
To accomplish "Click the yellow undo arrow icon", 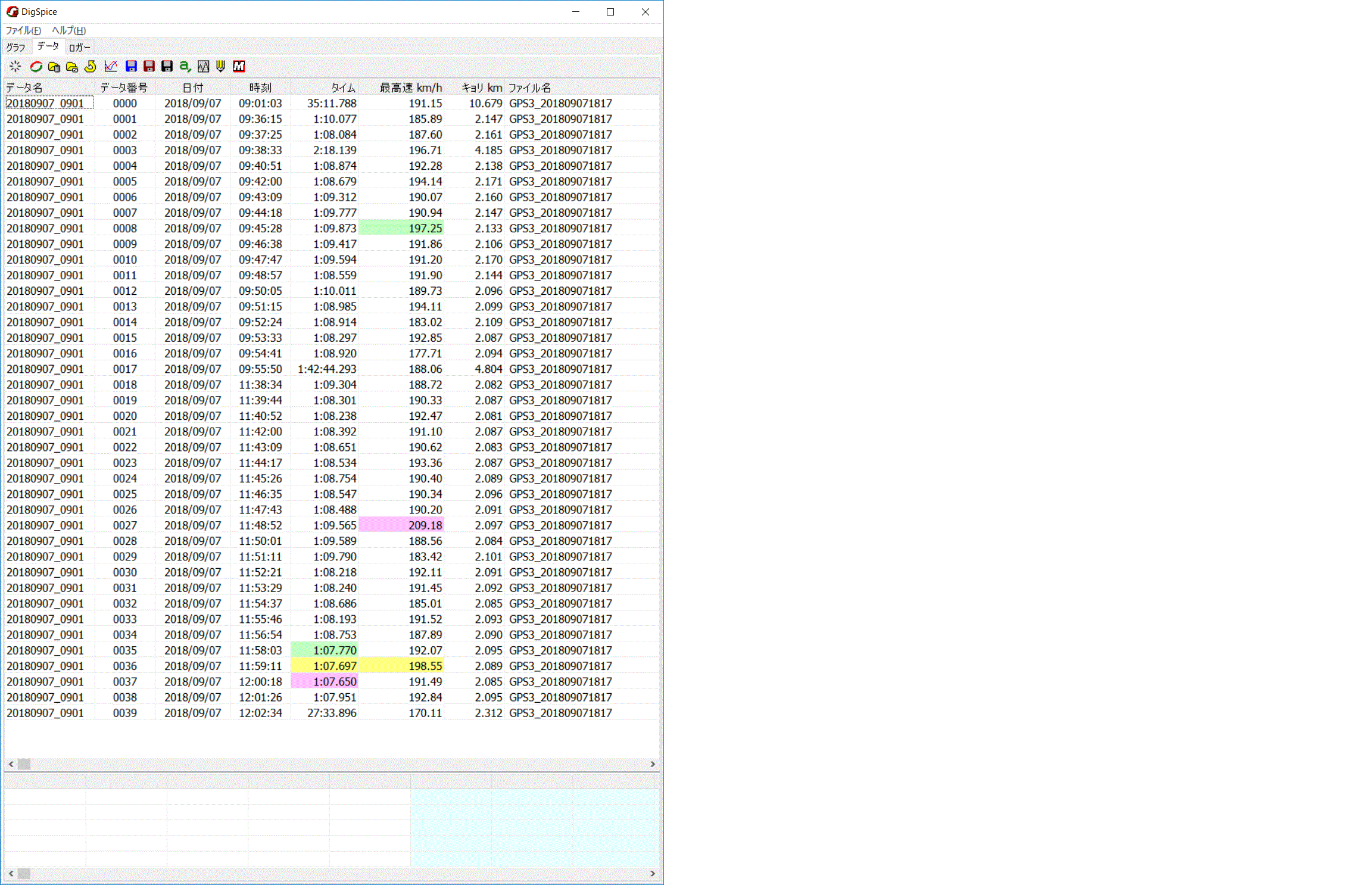I will (91, 66).
